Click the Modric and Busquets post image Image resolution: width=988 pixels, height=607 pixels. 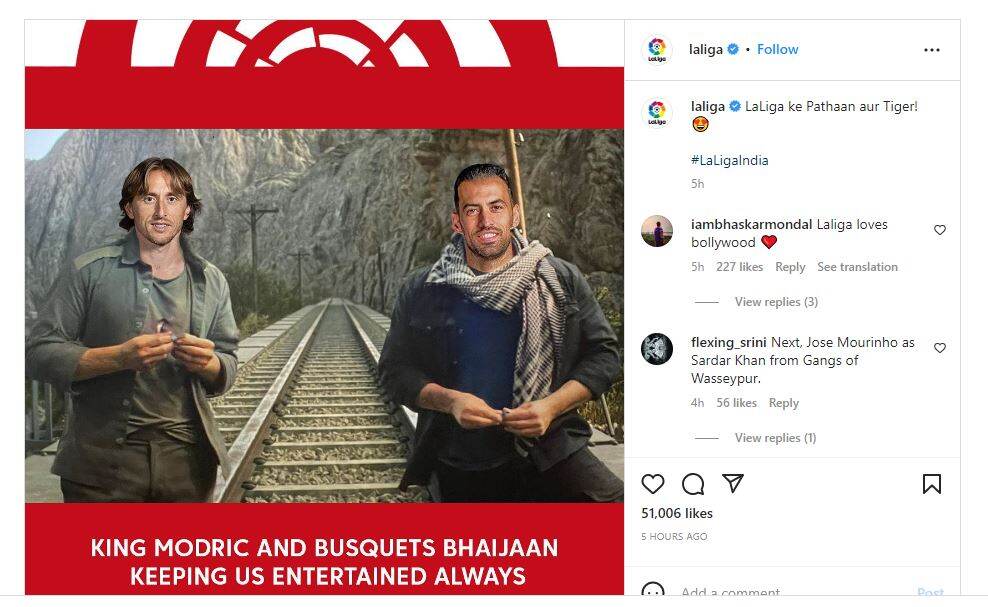(x=325, y=308)
